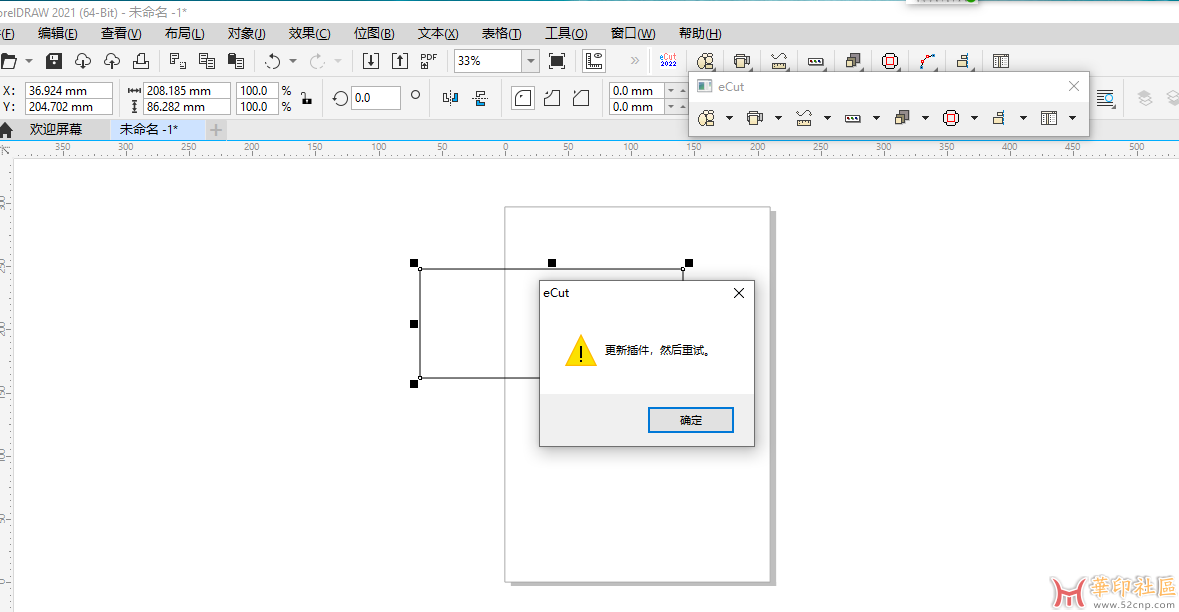Click the red node curve icon in the toolbar
This screenshot has width=1179, height=612.
(x=927, y=61)
